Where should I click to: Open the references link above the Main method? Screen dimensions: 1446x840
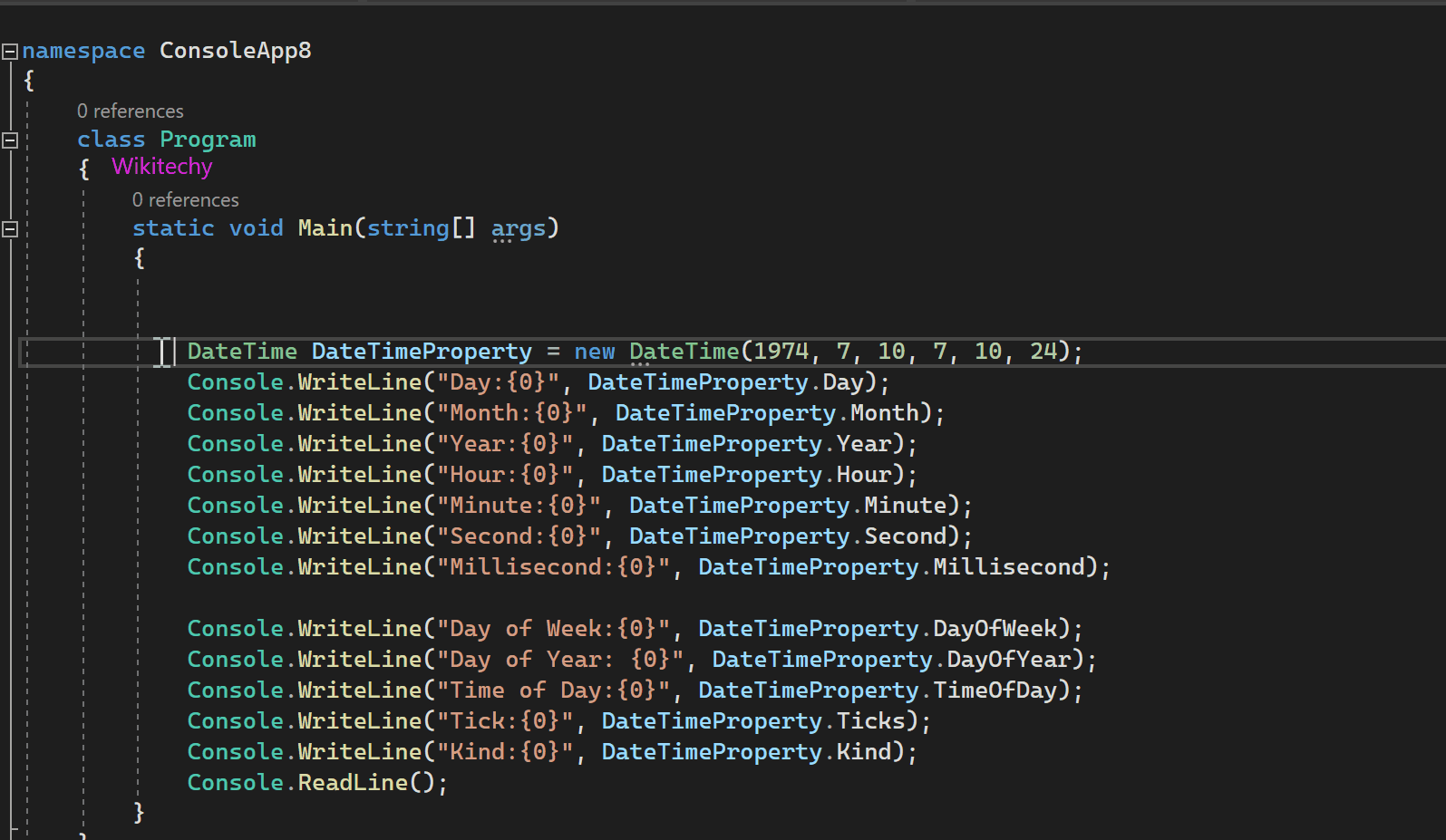point(185,200)
